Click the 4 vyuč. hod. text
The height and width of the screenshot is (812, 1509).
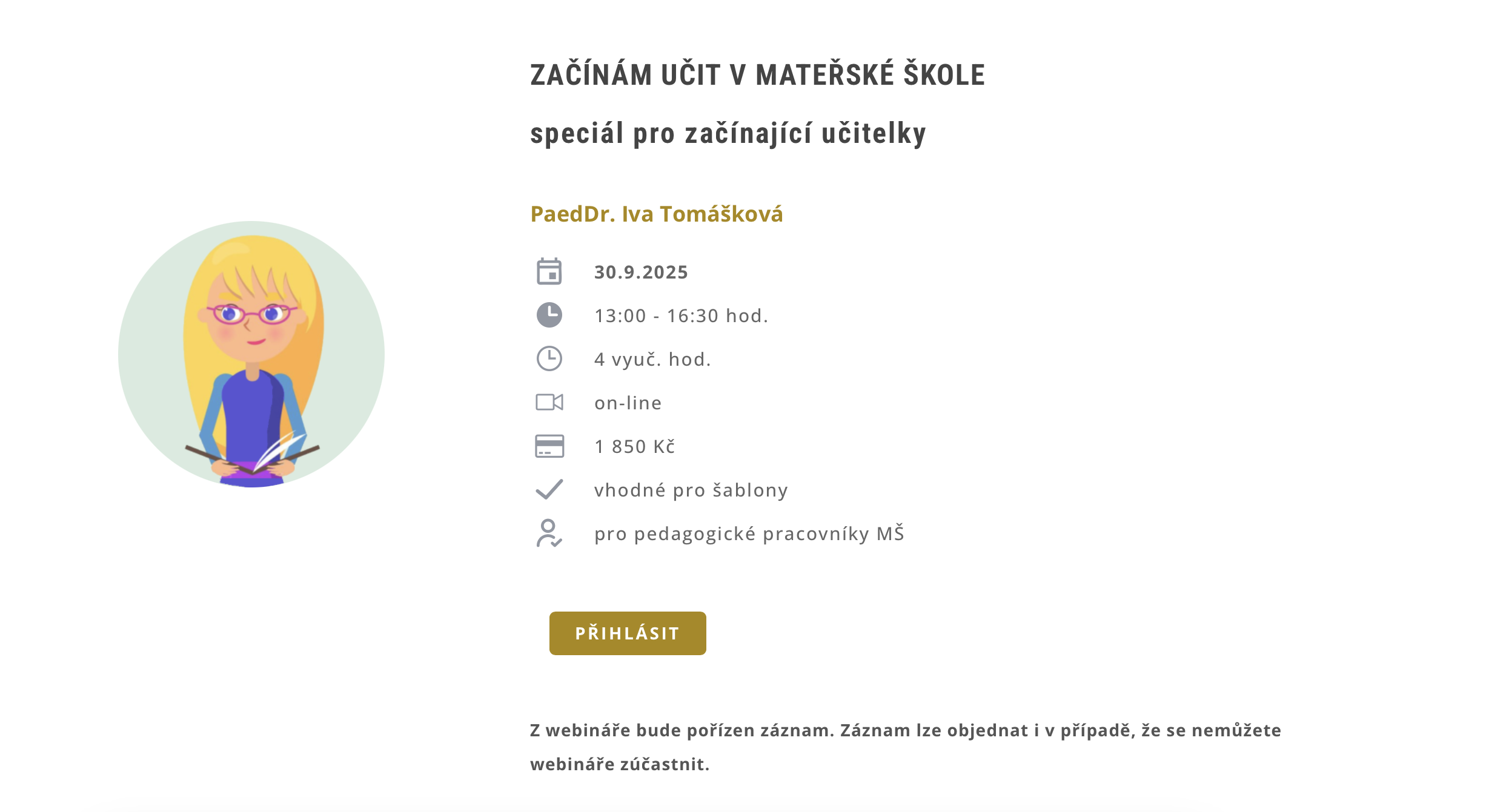tap(652, 359)
